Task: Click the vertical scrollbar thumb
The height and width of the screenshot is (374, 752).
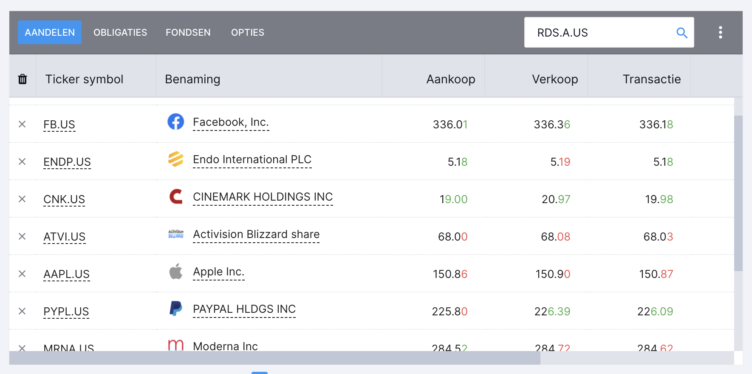Action: [739, 195]
